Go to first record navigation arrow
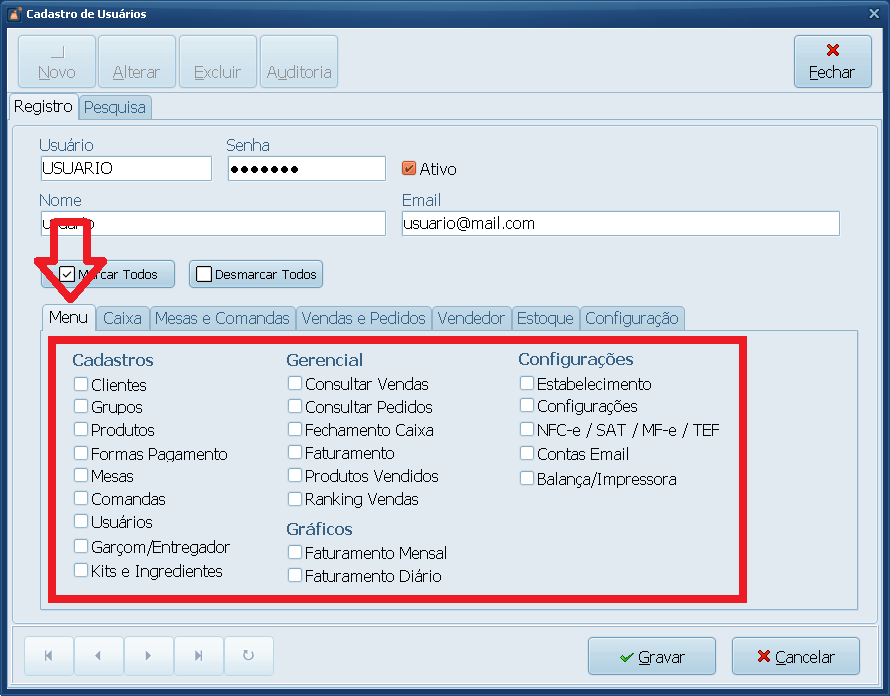The width and height of the screenshot is (890, 696). pos(49,656)
